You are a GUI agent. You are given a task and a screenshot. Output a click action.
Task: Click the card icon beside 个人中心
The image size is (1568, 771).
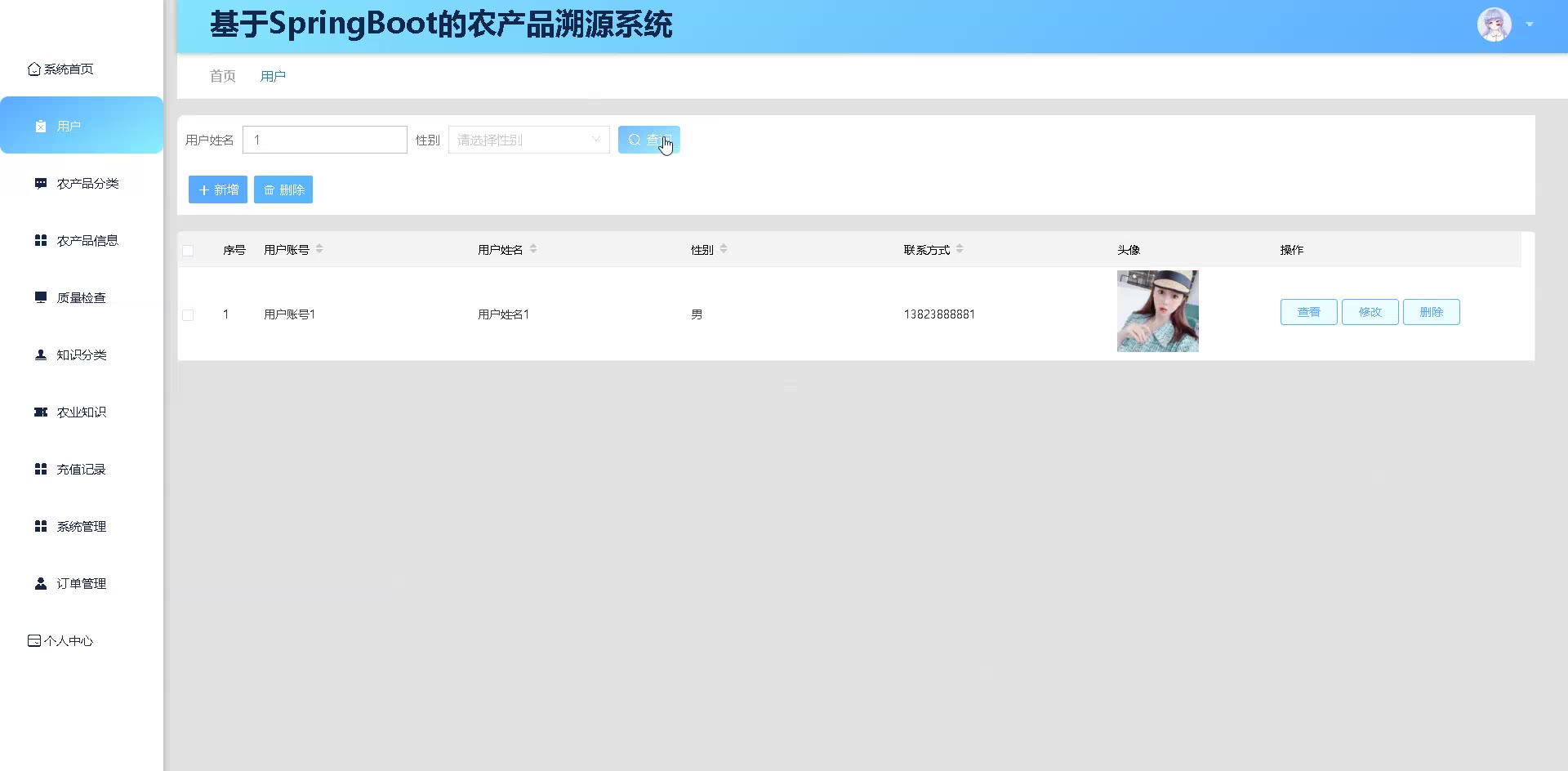tap(34, 641)
